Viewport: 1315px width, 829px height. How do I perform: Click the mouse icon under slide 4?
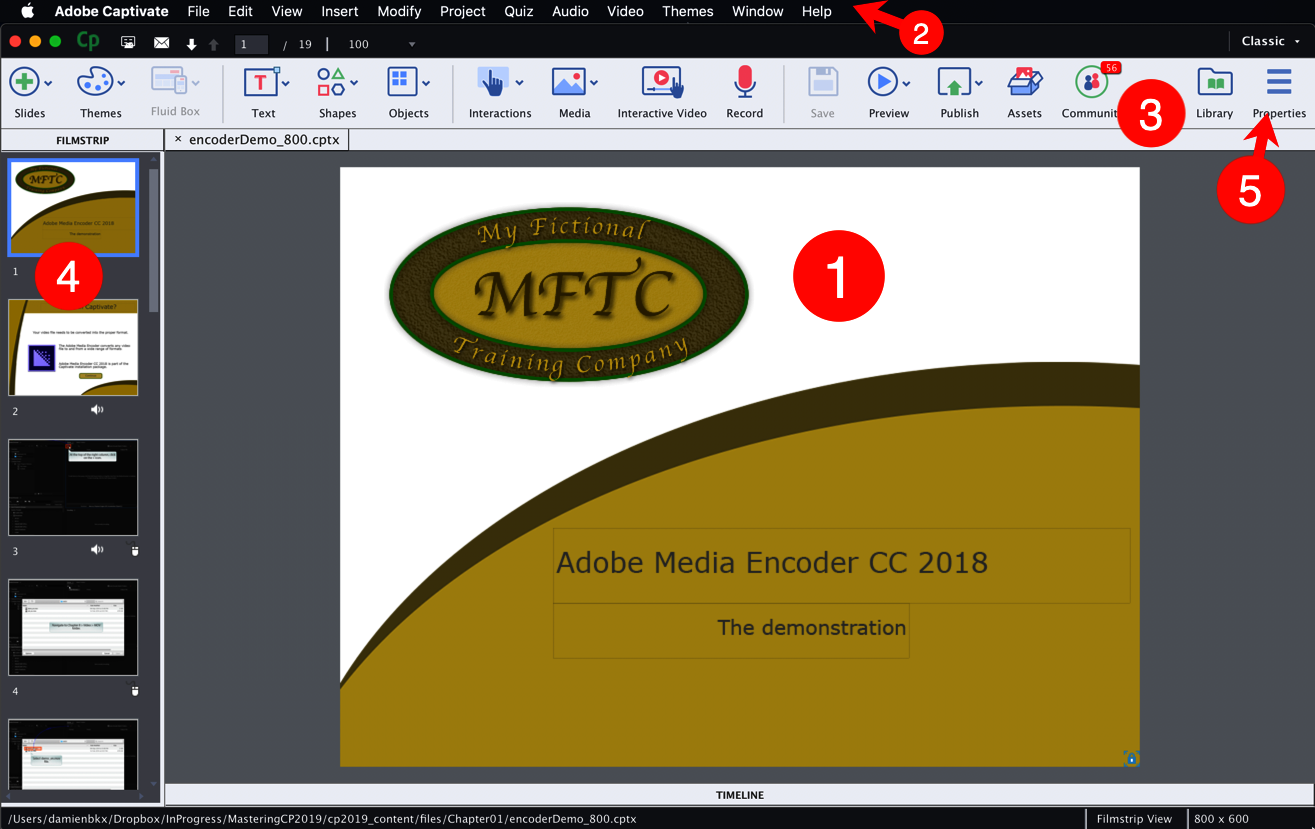pos(135,690)
